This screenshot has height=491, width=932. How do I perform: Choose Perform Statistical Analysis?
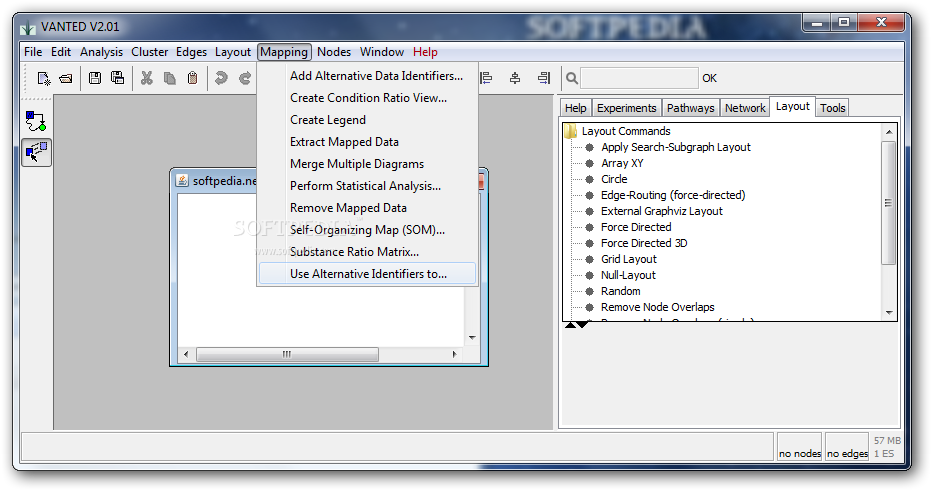[x=367, y=186]
